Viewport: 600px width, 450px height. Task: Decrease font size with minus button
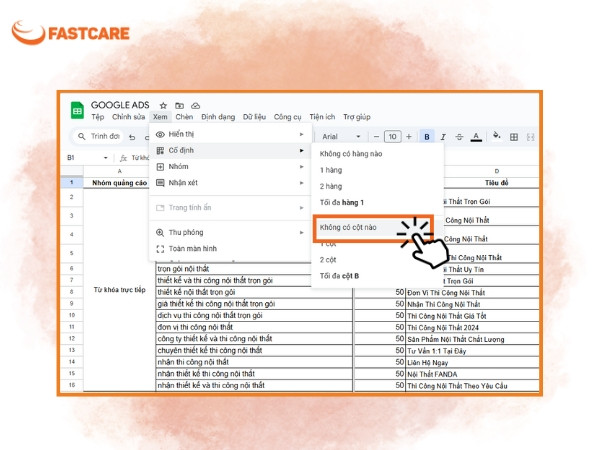click(376, 137)
